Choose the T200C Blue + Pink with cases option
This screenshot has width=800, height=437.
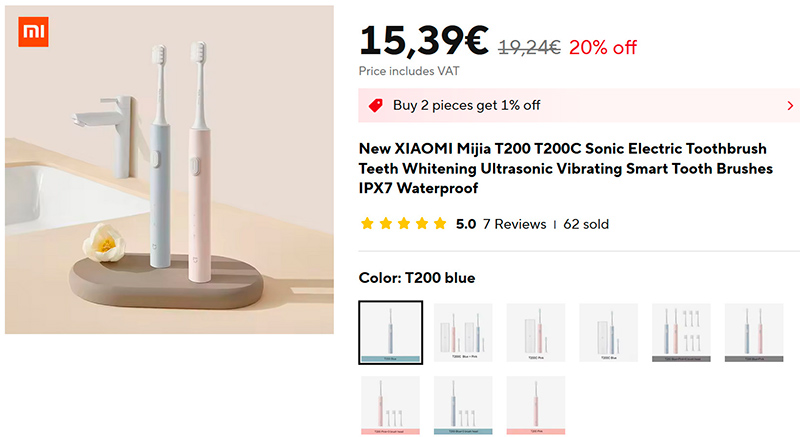463,333
